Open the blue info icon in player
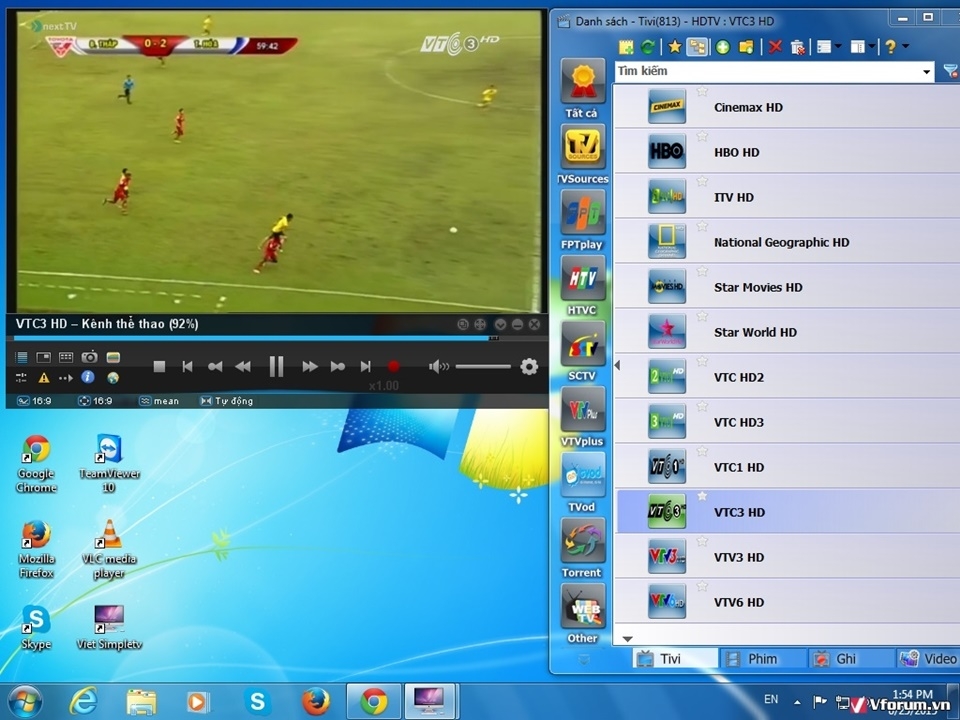Viewport: 960px width, 720px height. click(x=88, y=377)
